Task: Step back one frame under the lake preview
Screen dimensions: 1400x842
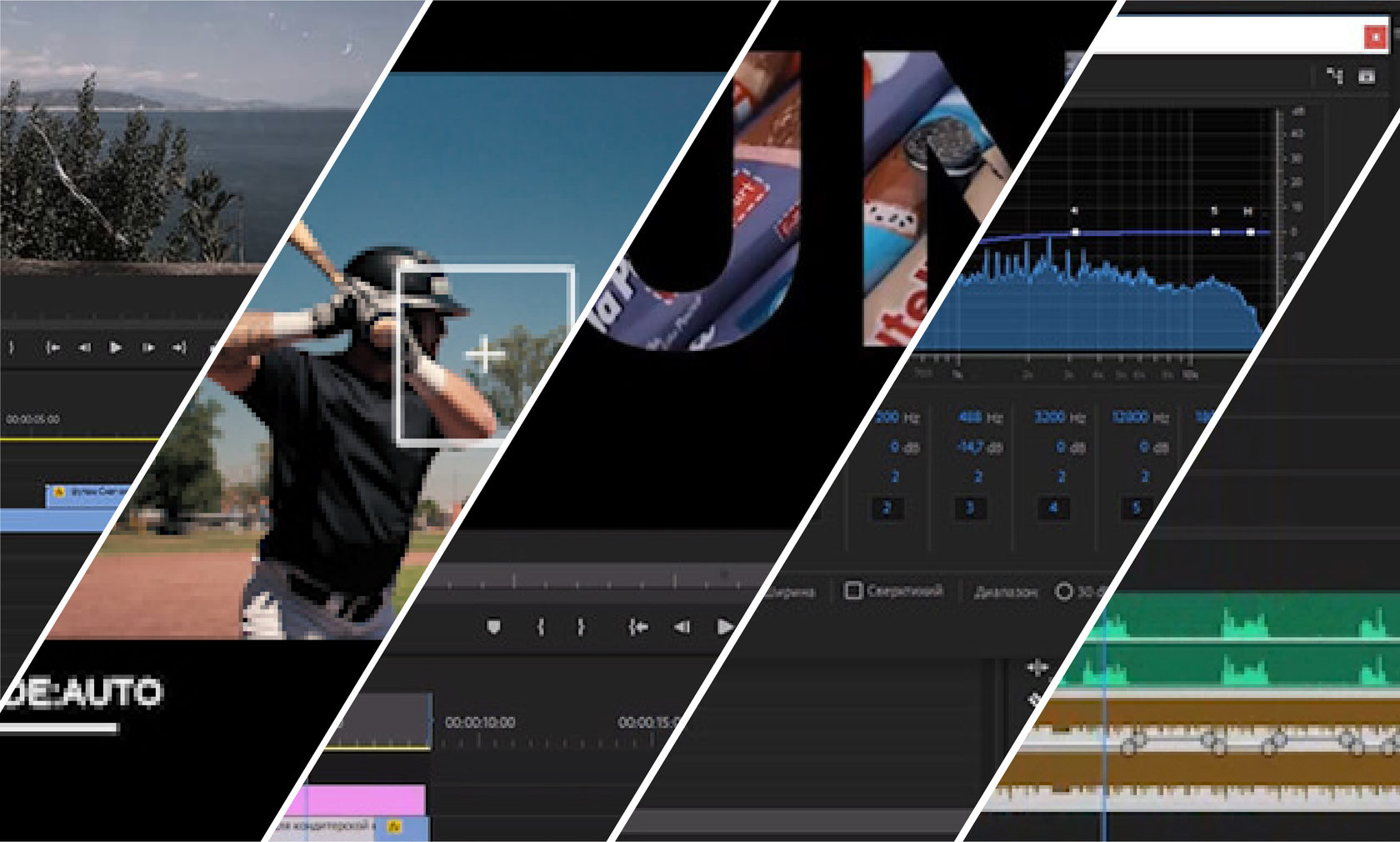Action: coord(84,348)
